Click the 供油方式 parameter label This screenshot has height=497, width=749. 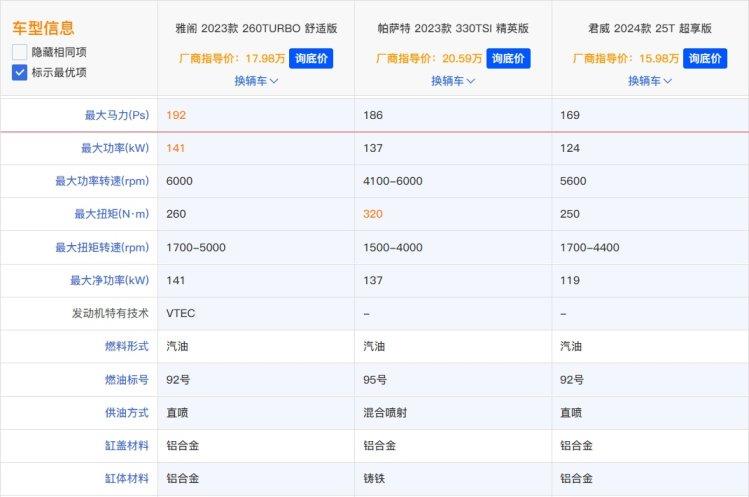(x=127, y=413)
